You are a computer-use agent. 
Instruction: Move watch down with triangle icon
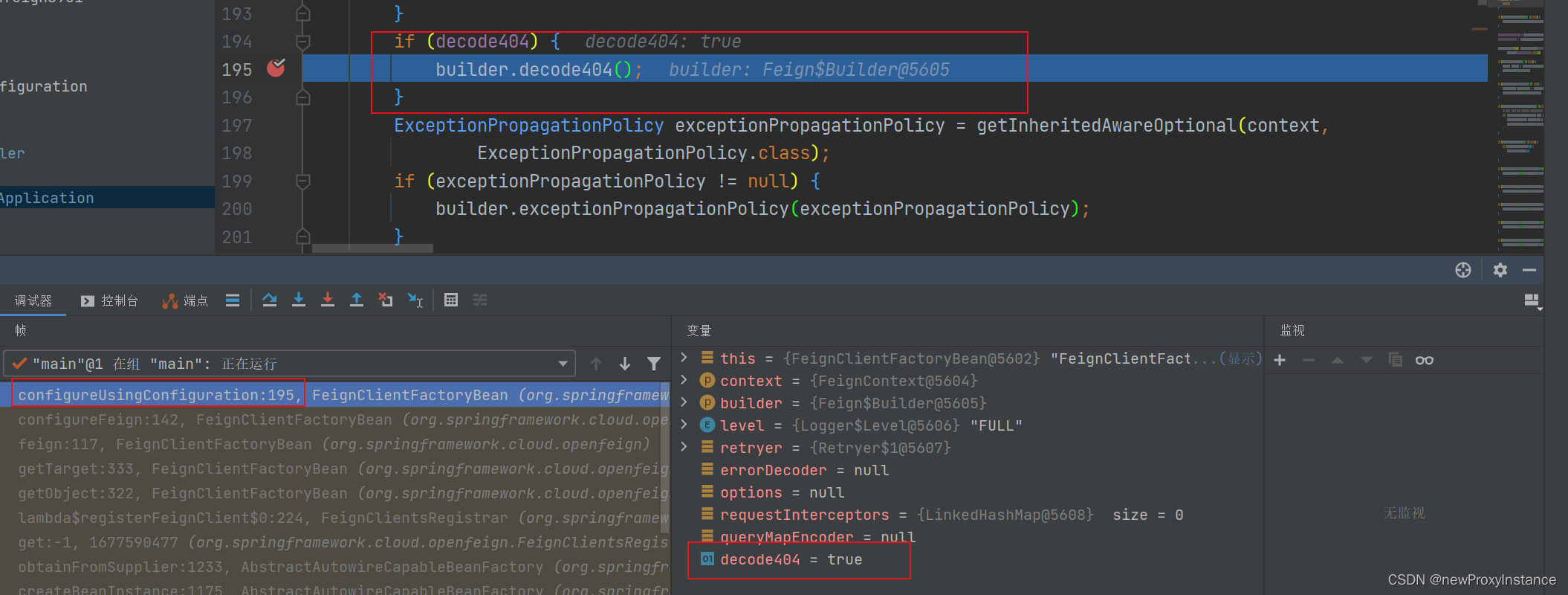[x=1367, y=361]
